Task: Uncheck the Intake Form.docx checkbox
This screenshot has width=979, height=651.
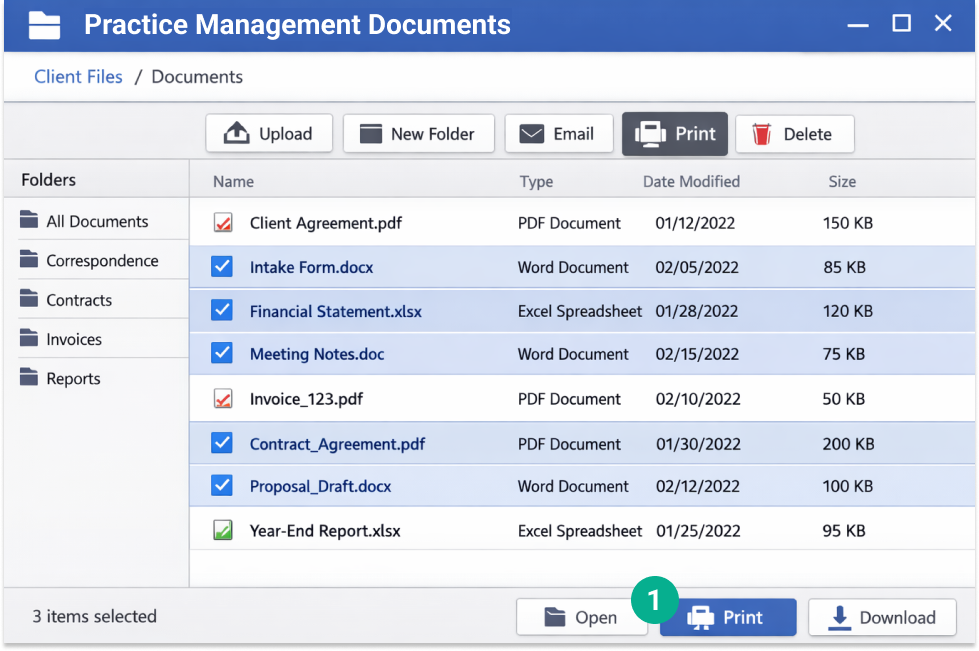Action: pyautogui.click(x=222, y=267)
